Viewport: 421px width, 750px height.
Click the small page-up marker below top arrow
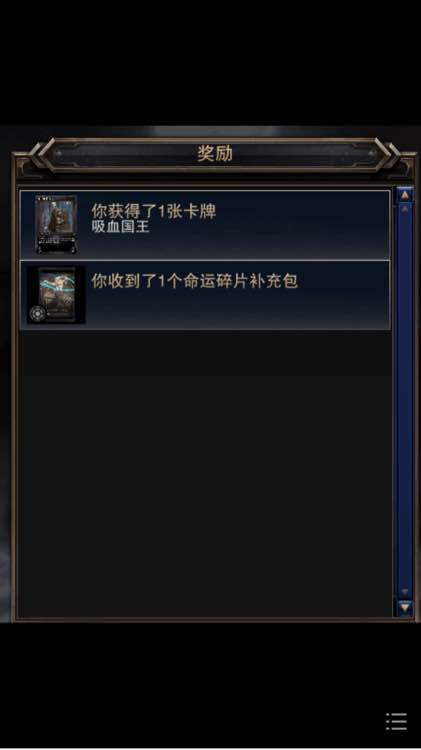coord(405,209)
